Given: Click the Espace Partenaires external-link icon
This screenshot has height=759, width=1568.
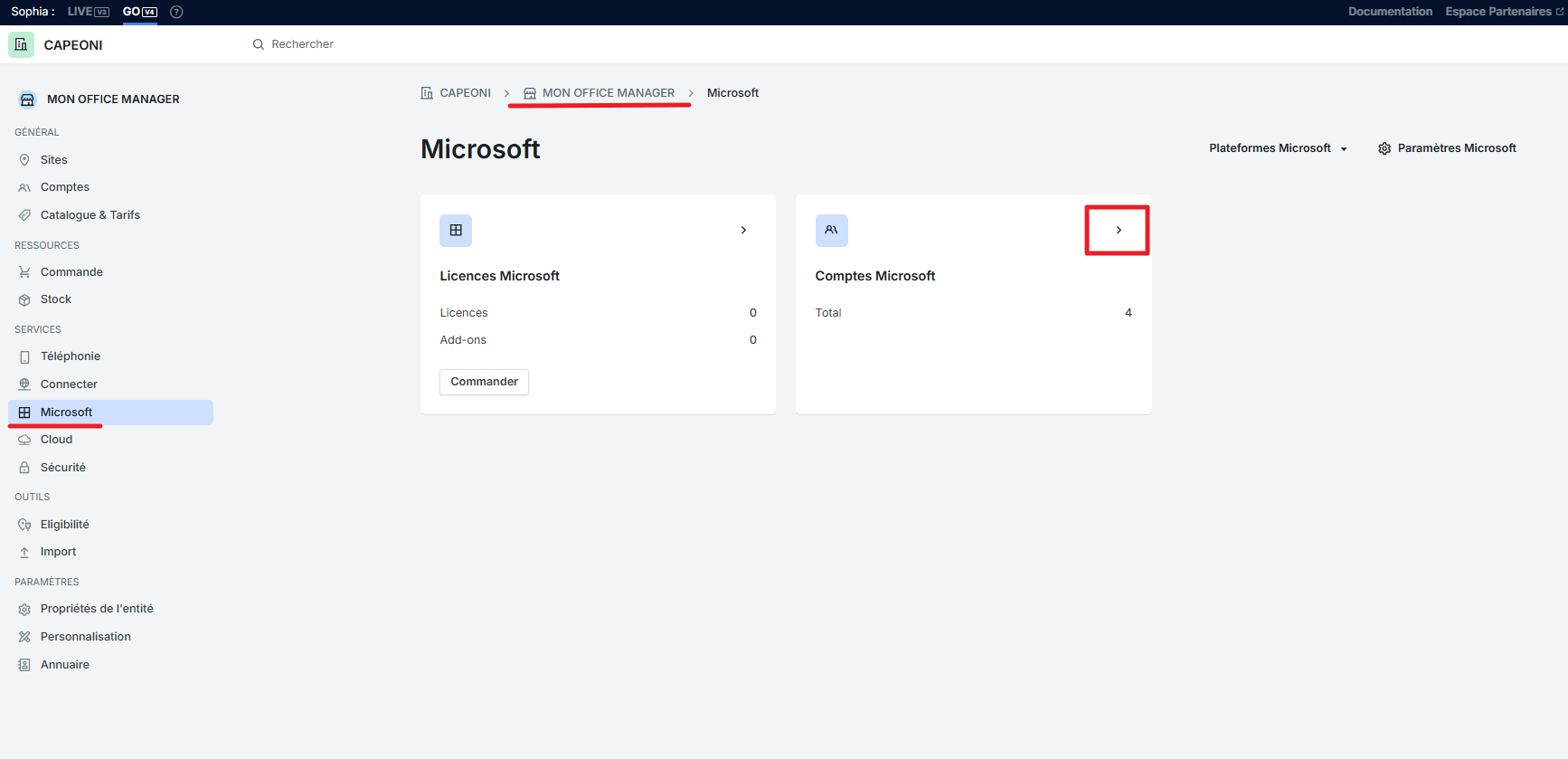Looking at the screenshot, I should pos(1559,12).
